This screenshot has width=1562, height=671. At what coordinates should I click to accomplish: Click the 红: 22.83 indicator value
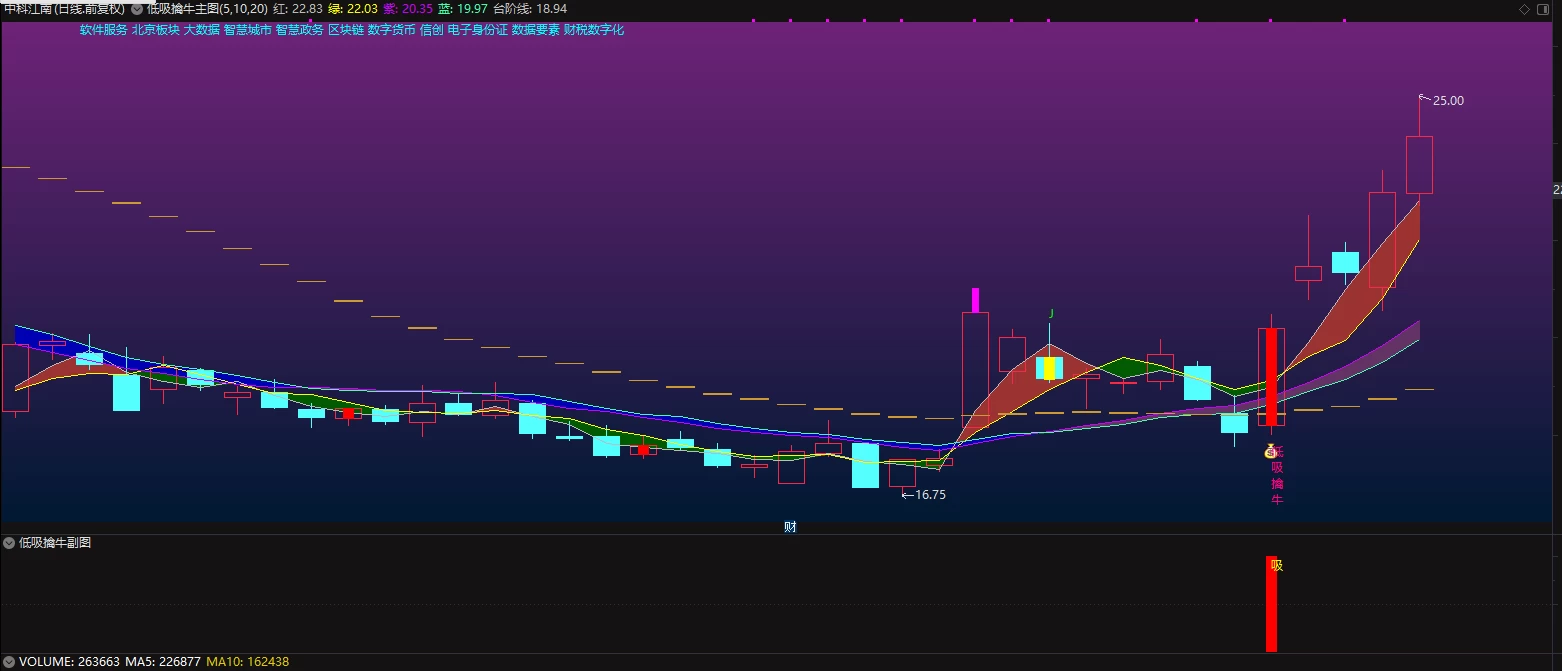tap(298, 9)
